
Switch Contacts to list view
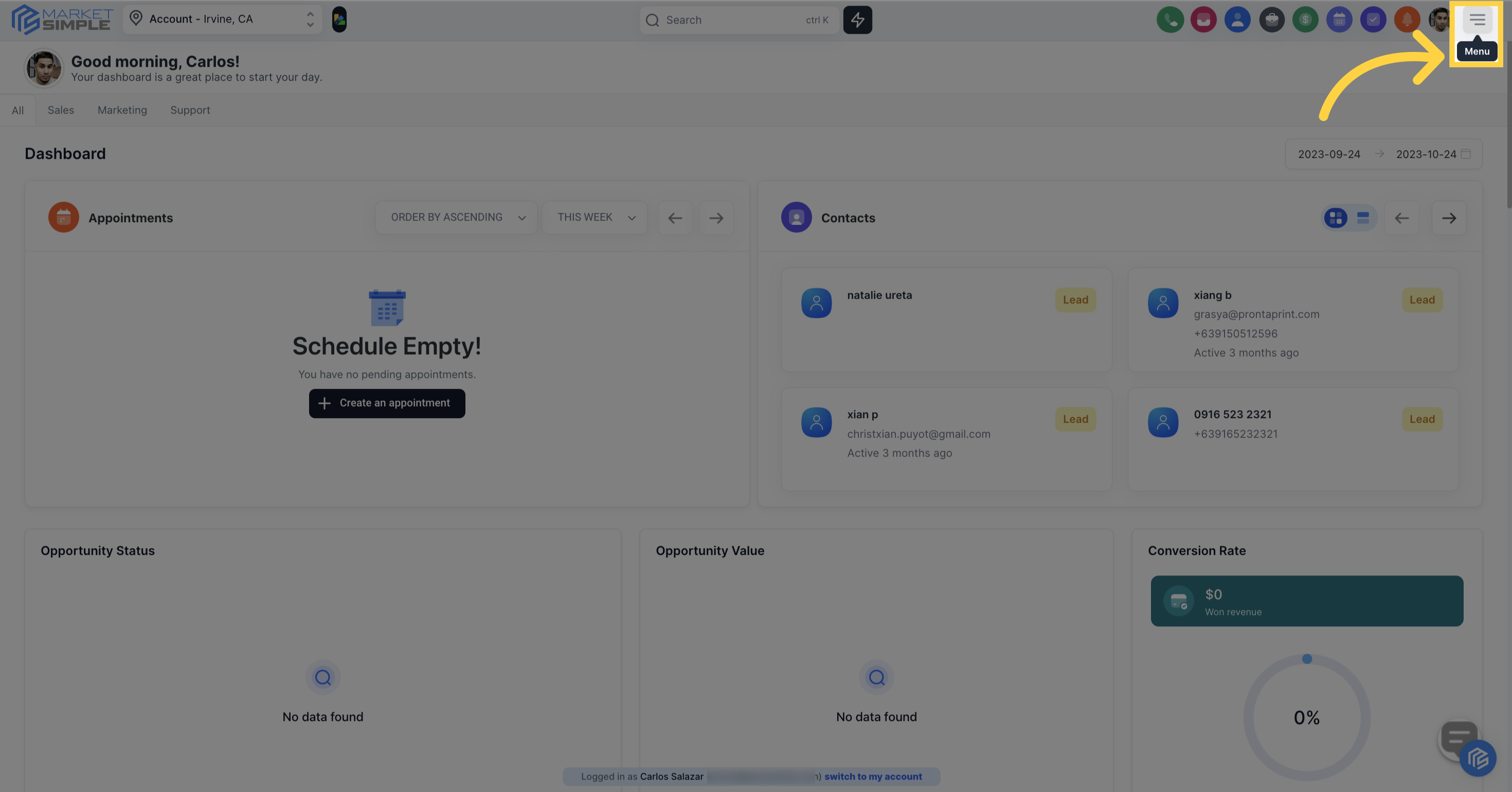coord(1363,218)
